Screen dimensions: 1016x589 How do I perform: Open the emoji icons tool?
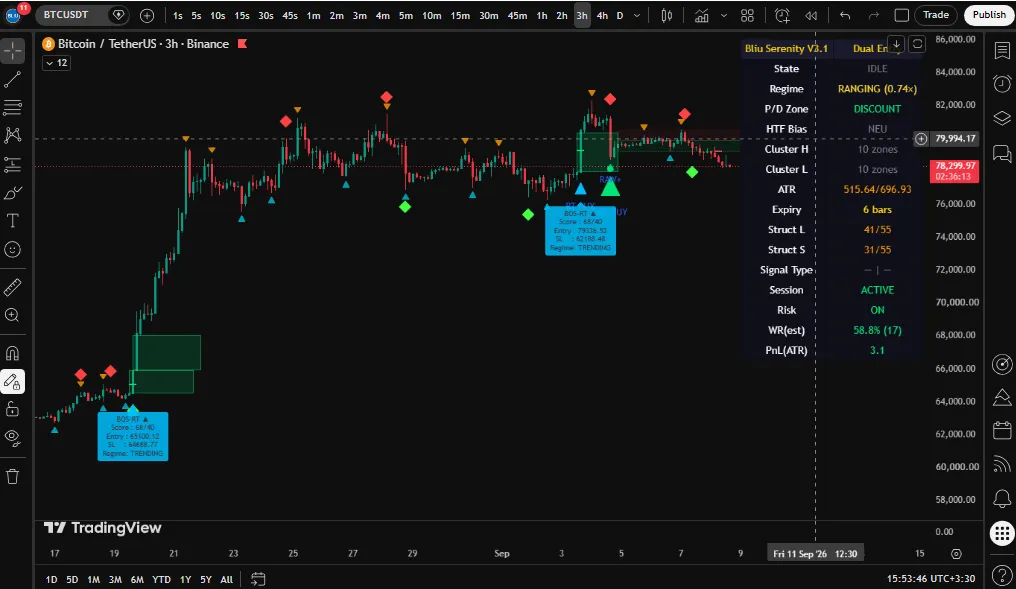(12, 249)
